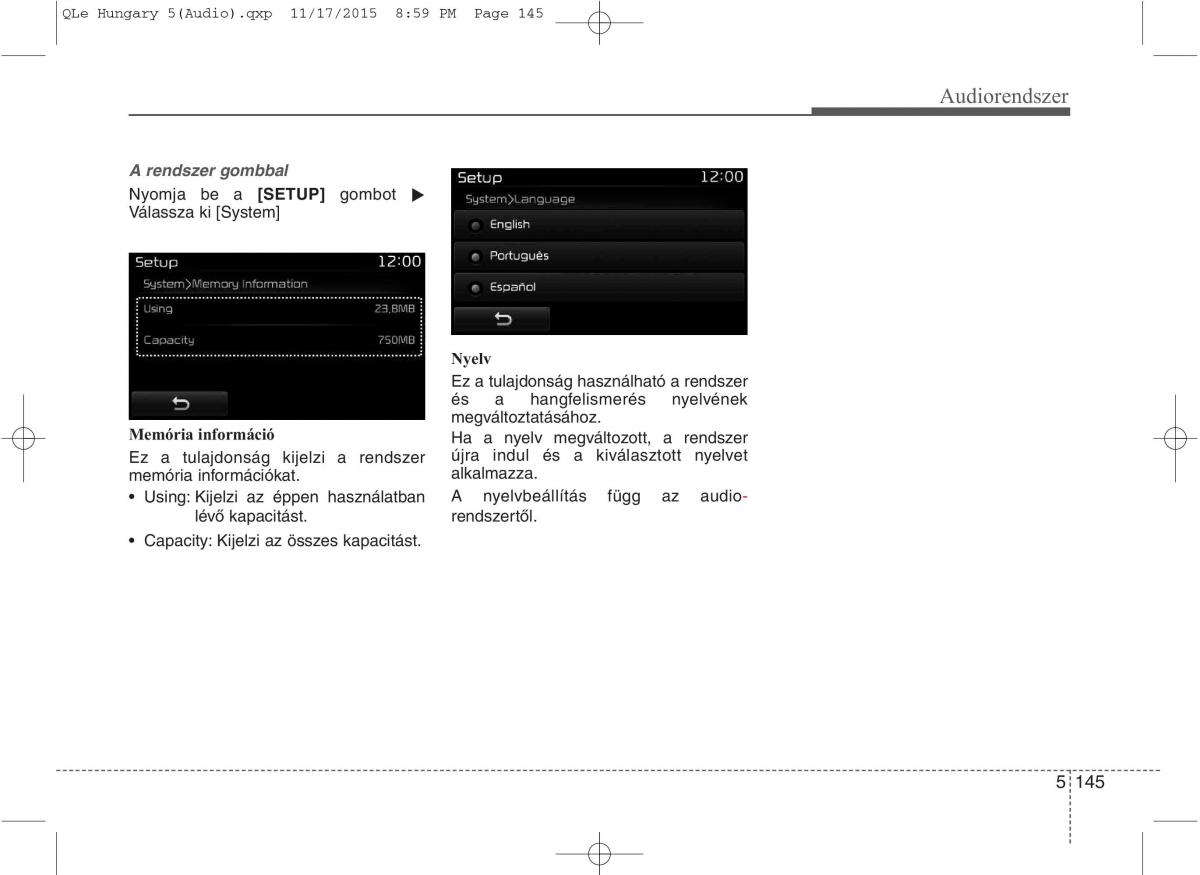Click the 'Nyelv' caption
The image size is (1200, 875).
tap(471, 358)
